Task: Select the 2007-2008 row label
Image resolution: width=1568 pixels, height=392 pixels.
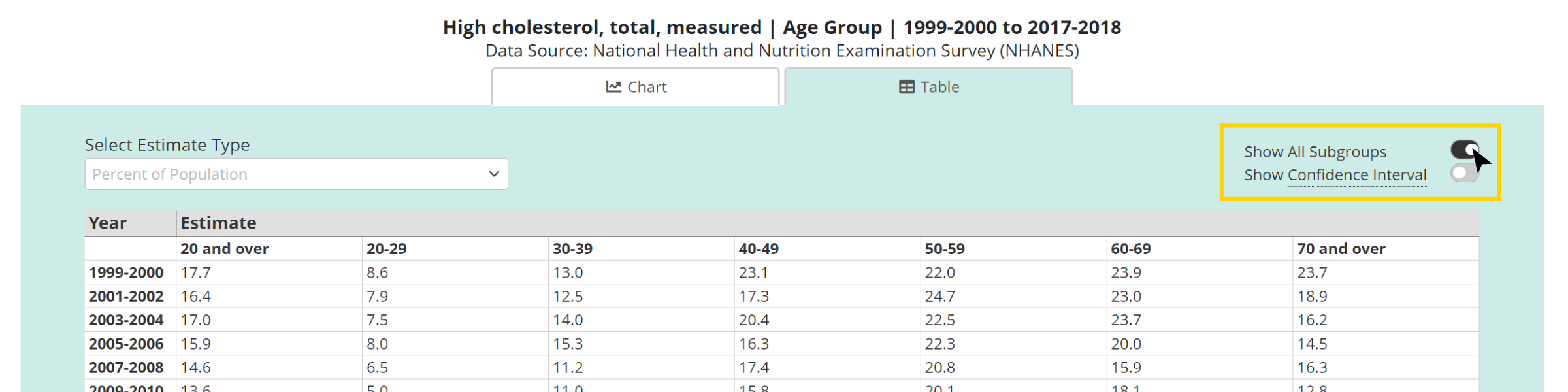Action: (x=126, y=368)
